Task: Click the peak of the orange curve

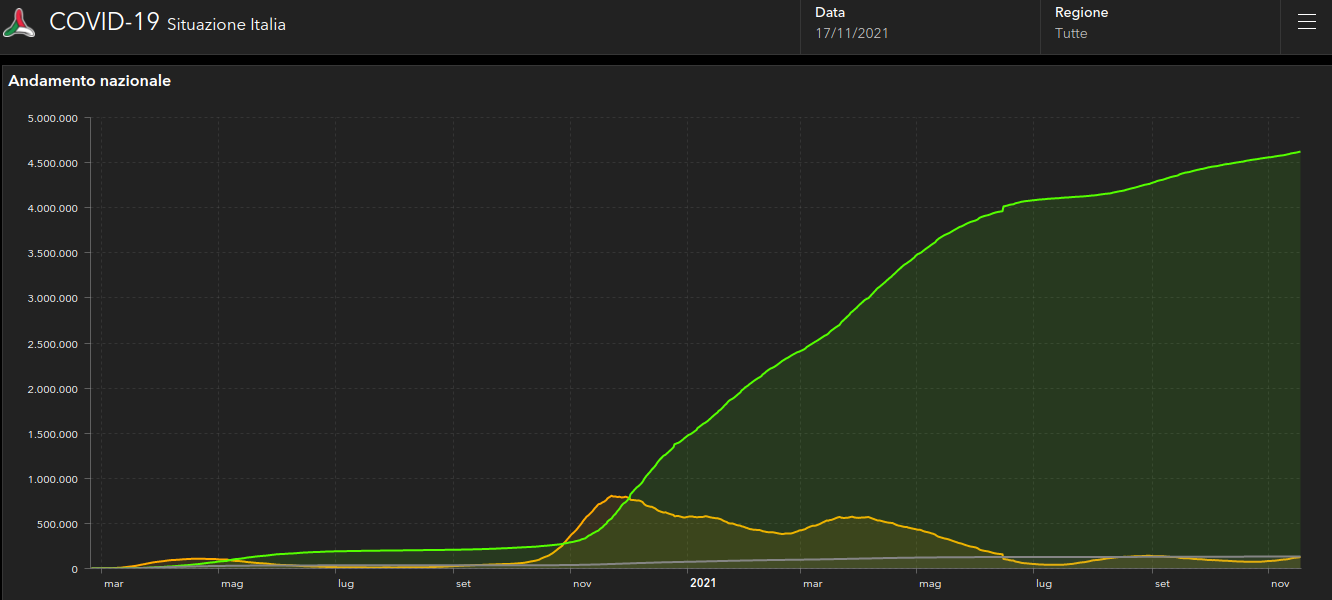Action: tap(613, 496)
